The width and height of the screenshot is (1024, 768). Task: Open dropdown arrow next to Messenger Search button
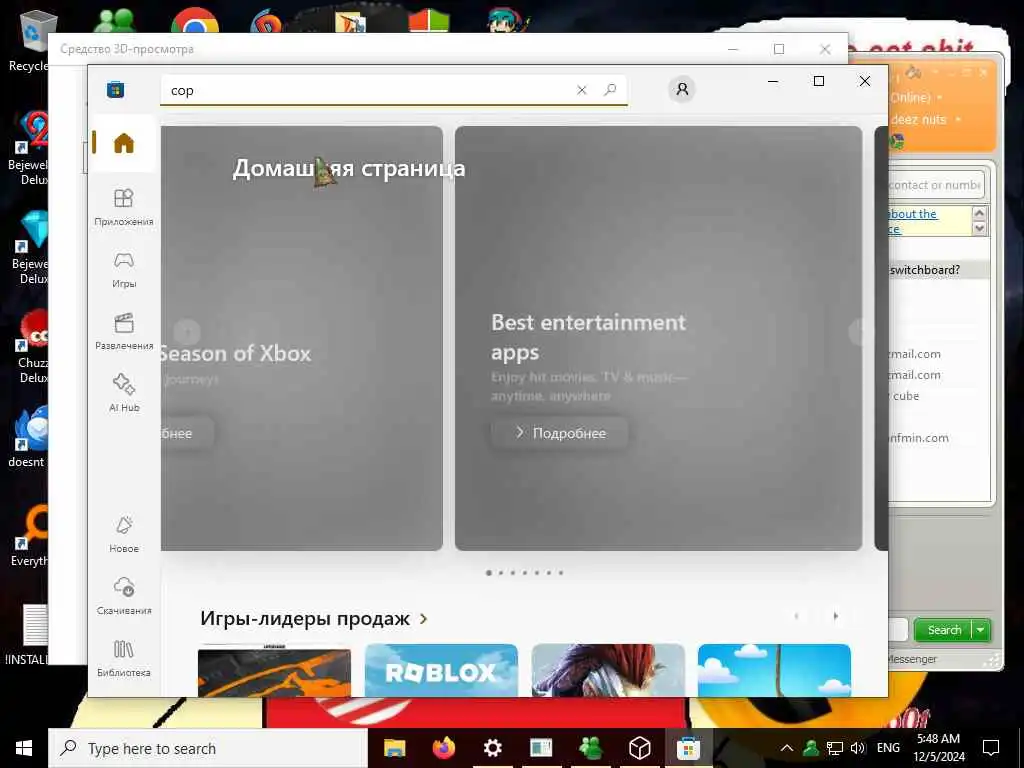tap(981, 630)
